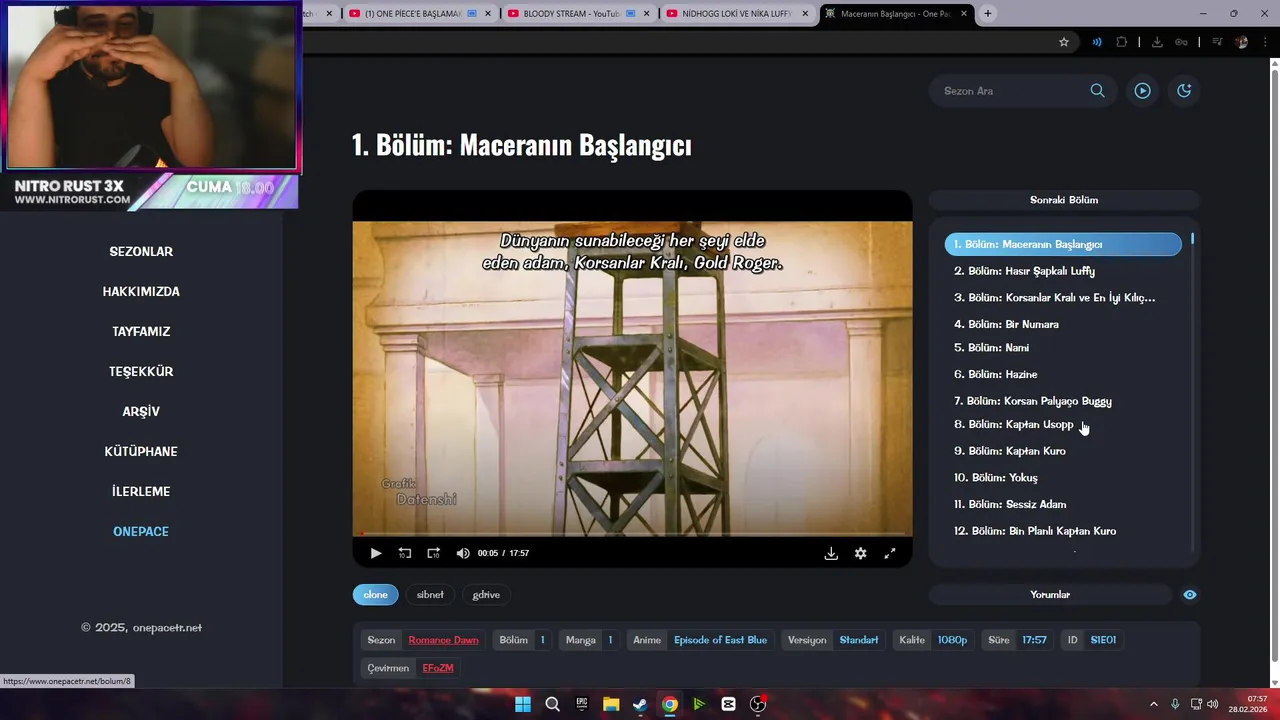The height and width of the screenshot is (720, 1280).
Task: Select 2. Bölüm: Hasır Şapkalı Luffy
Action: (x=1063, y=271)
